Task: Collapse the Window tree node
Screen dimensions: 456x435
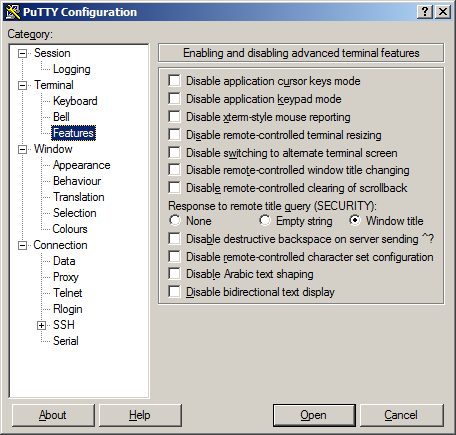Action: coord(22,149)
